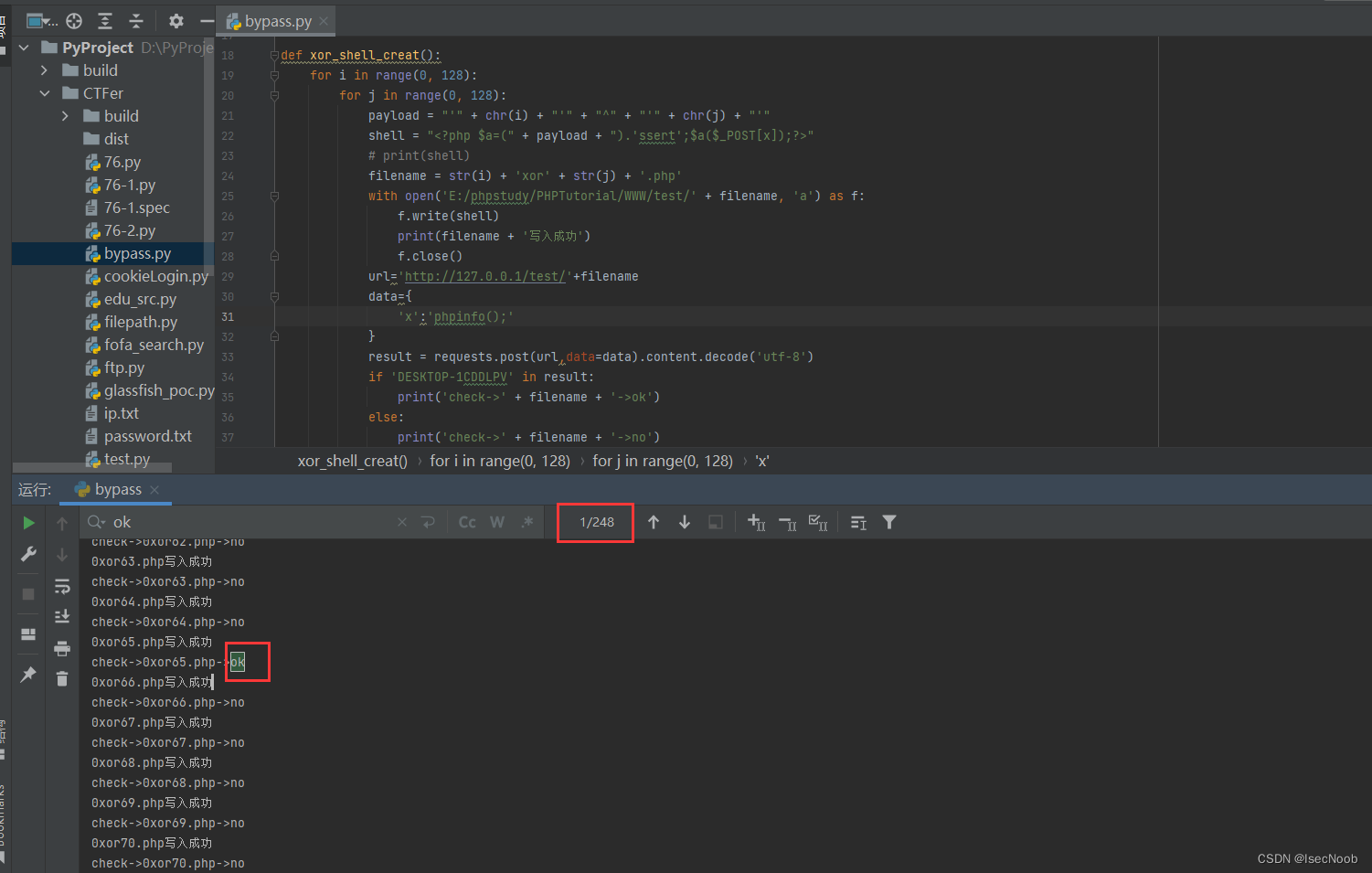Fold the 'with open' block at line 25
Image resolution: width=1372 pixels, height=873 pixels.
pyautogui.click(x=274, y=196)
